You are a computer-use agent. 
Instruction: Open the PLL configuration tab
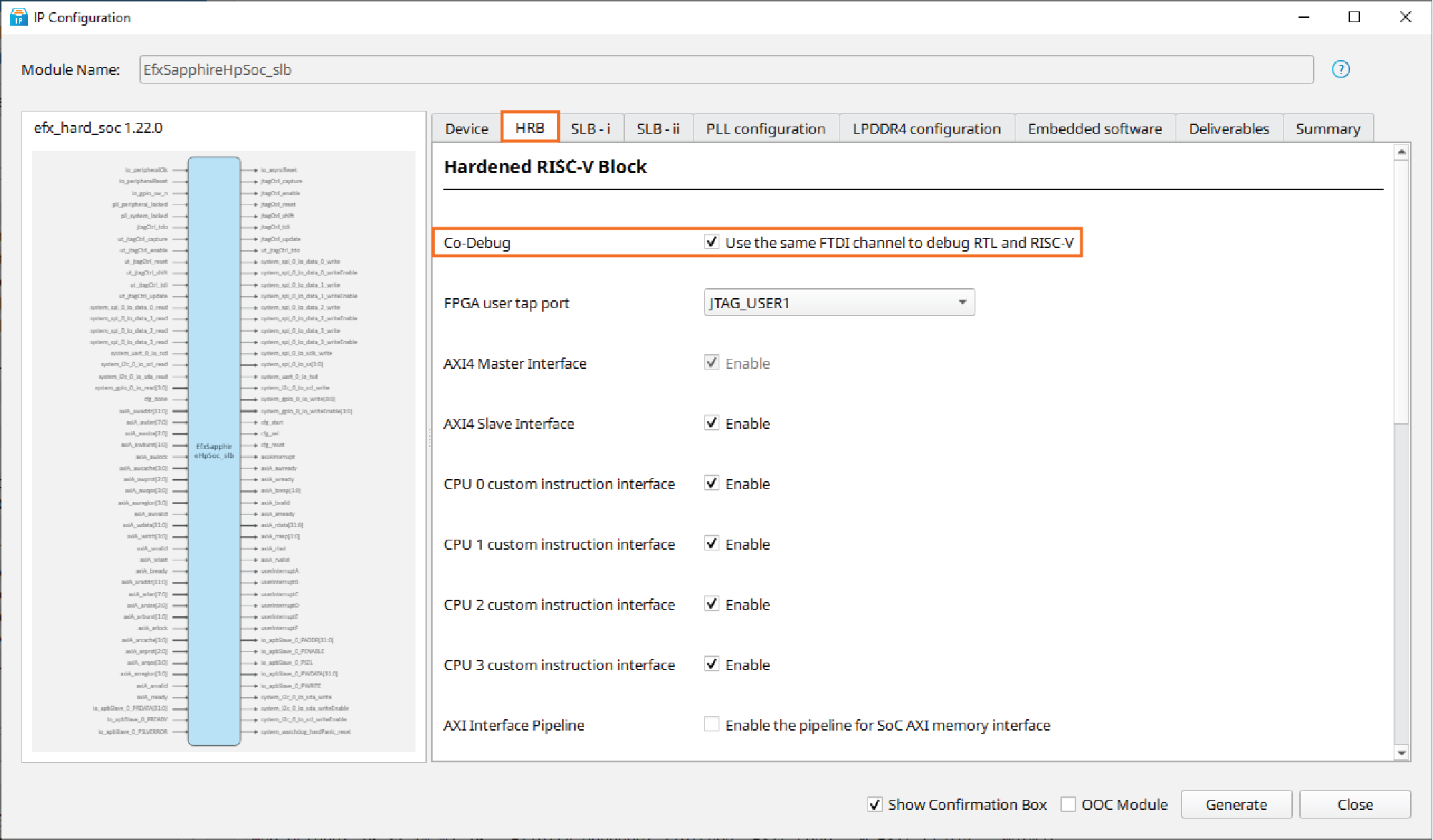pyautogui.click(x=765, y=129)
